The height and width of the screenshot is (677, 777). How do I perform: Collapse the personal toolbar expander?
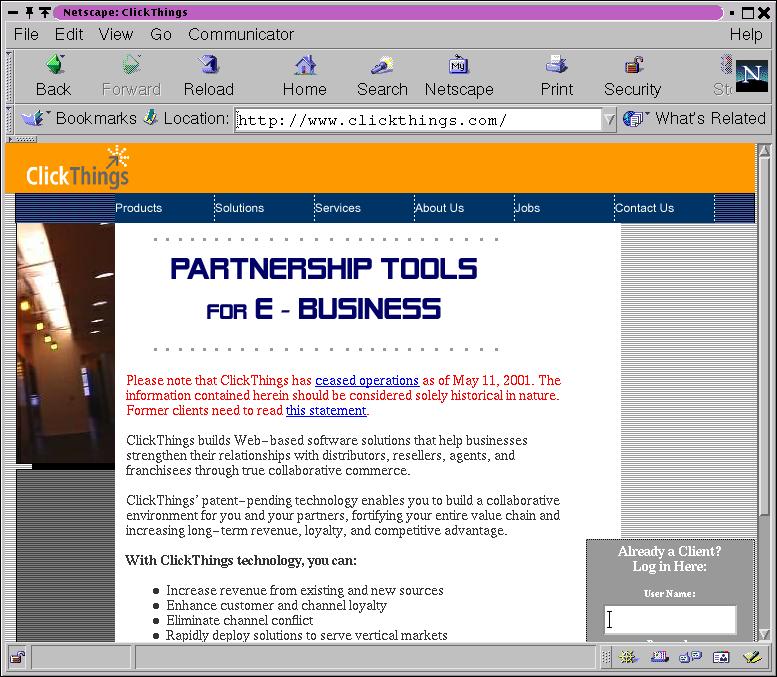(22, 139)
